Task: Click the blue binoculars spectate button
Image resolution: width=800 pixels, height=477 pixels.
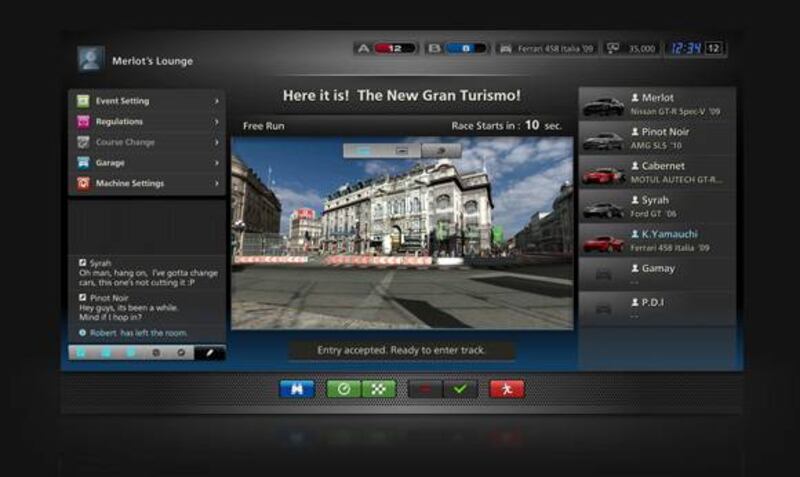Action: [x=297, y=389]
